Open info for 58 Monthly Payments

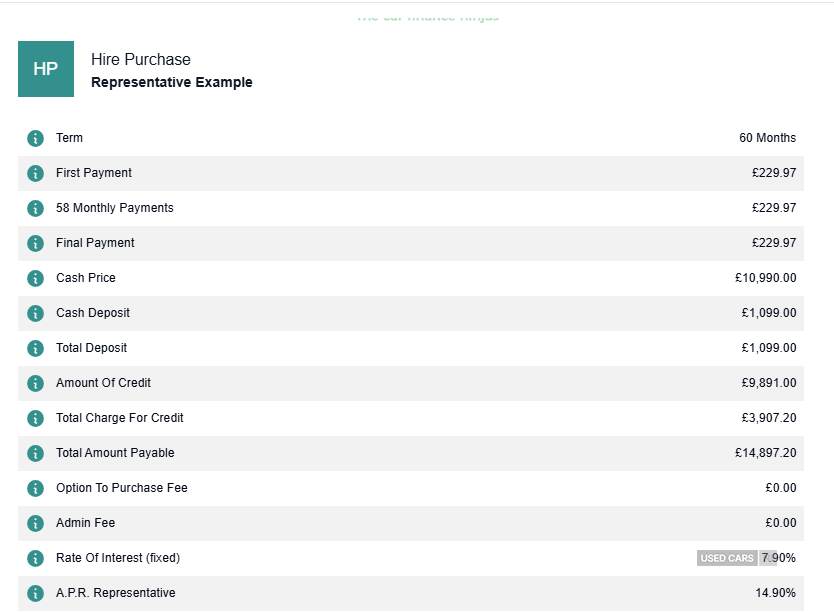pyautogui.click(x=35, y=208)
